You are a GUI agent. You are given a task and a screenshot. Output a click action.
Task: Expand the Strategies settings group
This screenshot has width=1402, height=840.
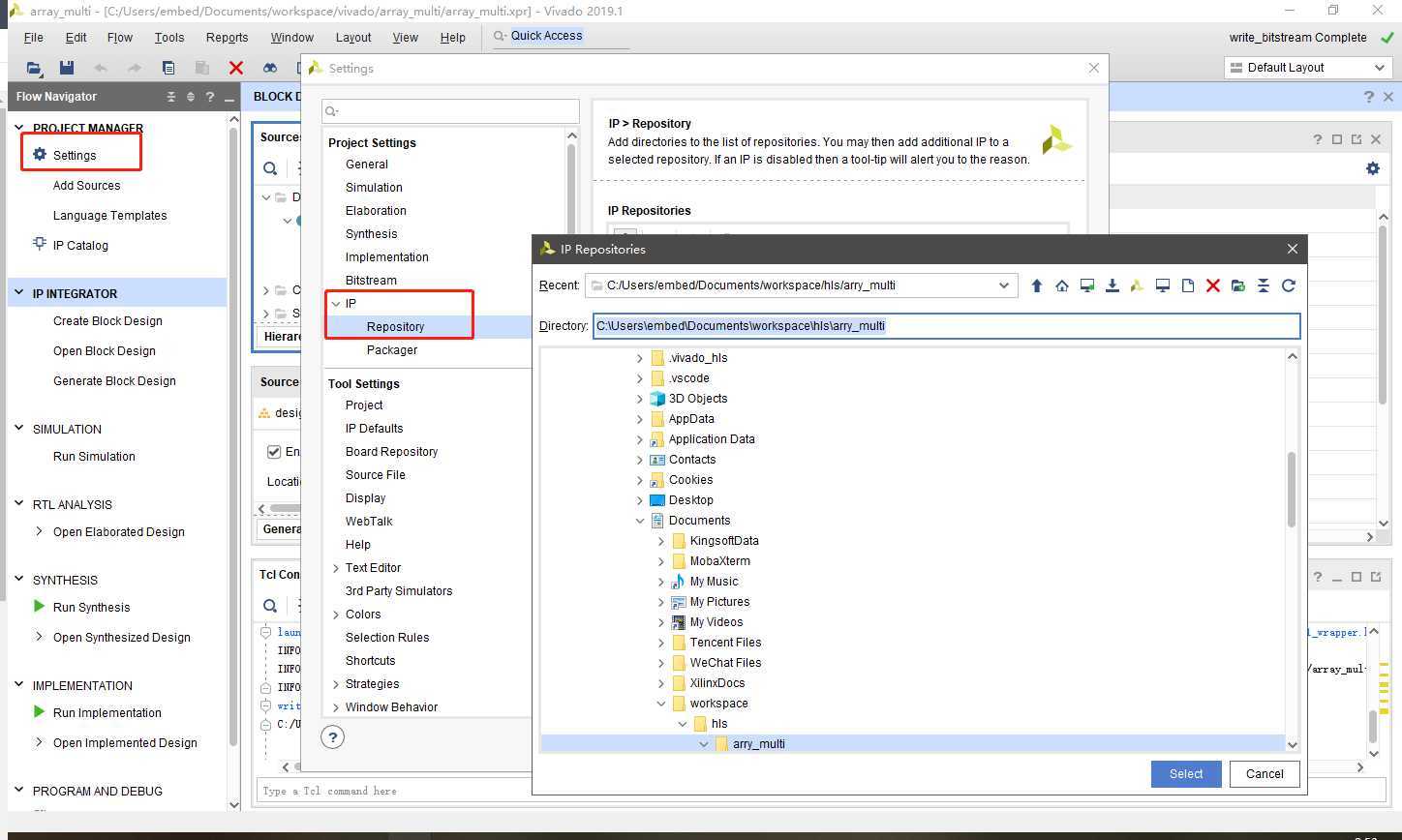point(336,684)
